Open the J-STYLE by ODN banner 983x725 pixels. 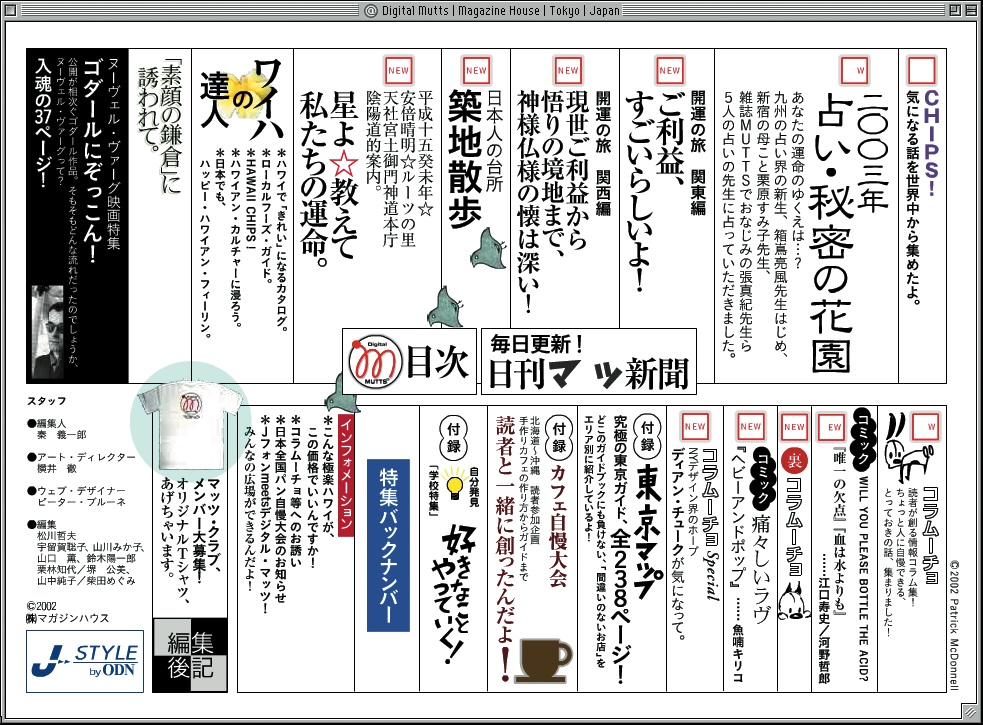pos(85,662)
